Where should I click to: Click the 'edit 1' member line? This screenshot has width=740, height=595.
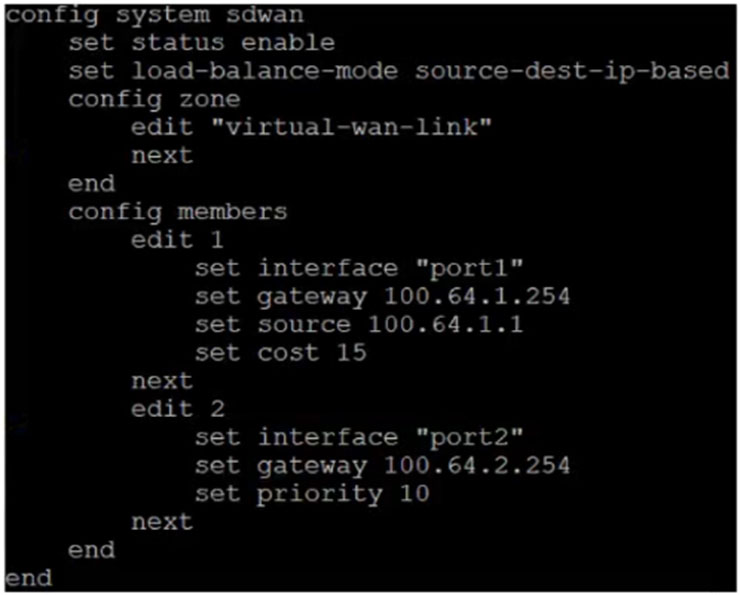[x=177, y=240]
